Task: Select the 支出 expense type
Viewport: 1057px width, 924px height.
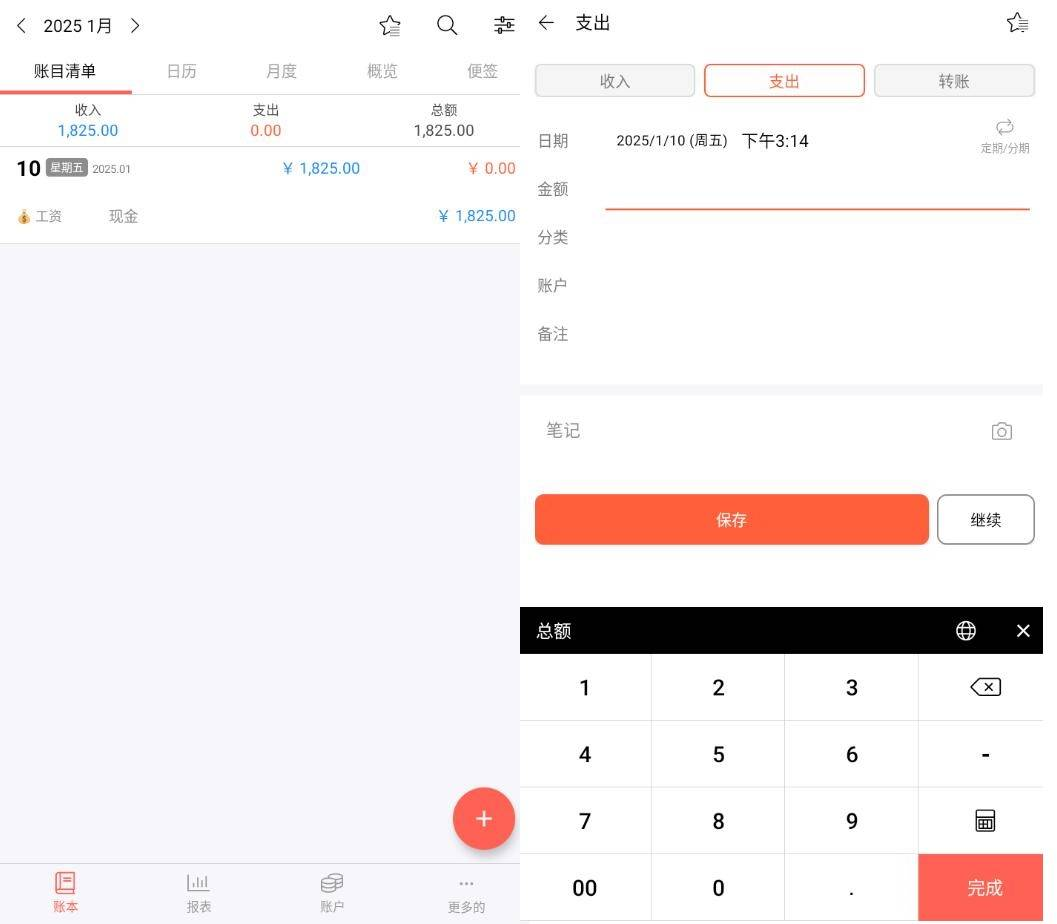Action: (784, 81)
